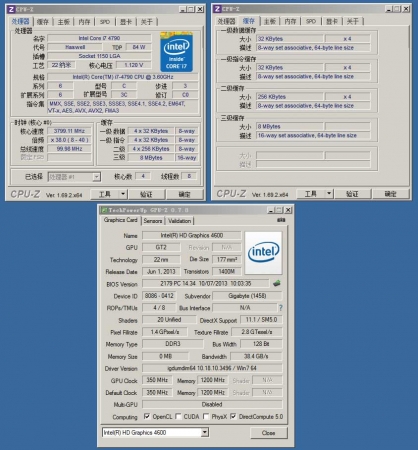The height and width of the screenshot is (450, 418).
Task: Click the Bus Interface question mark icon
Action: click(281, 308)
